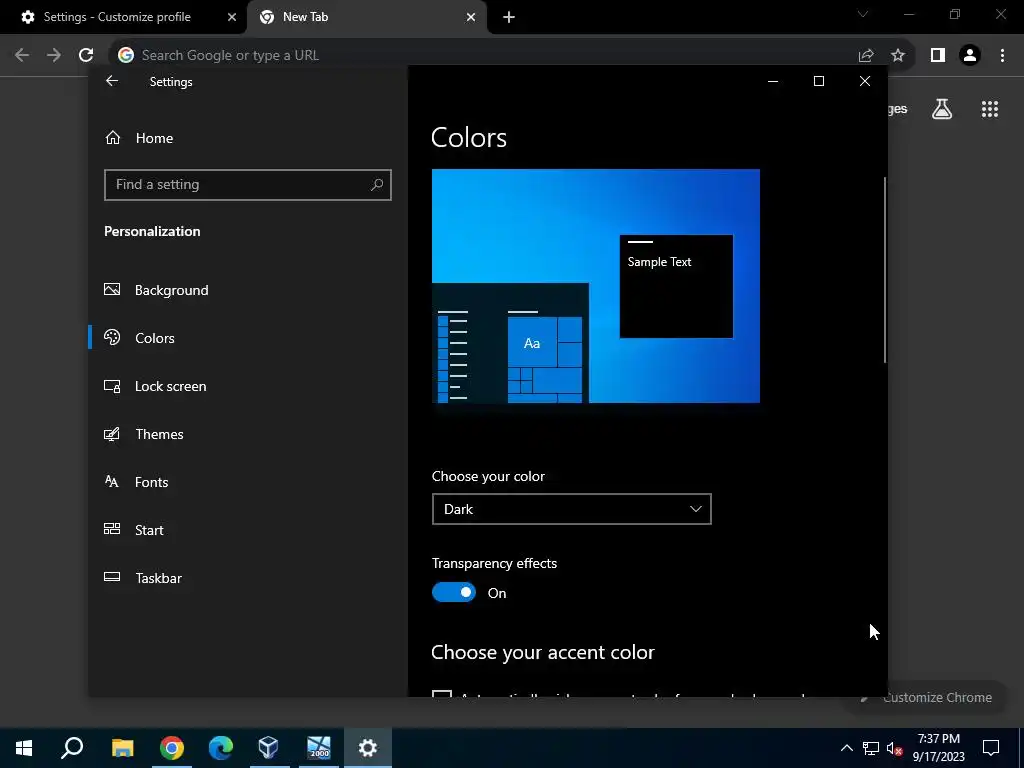Open Start personalization settings
This screenshot has width=1024, height=768.
pos(134,530)
